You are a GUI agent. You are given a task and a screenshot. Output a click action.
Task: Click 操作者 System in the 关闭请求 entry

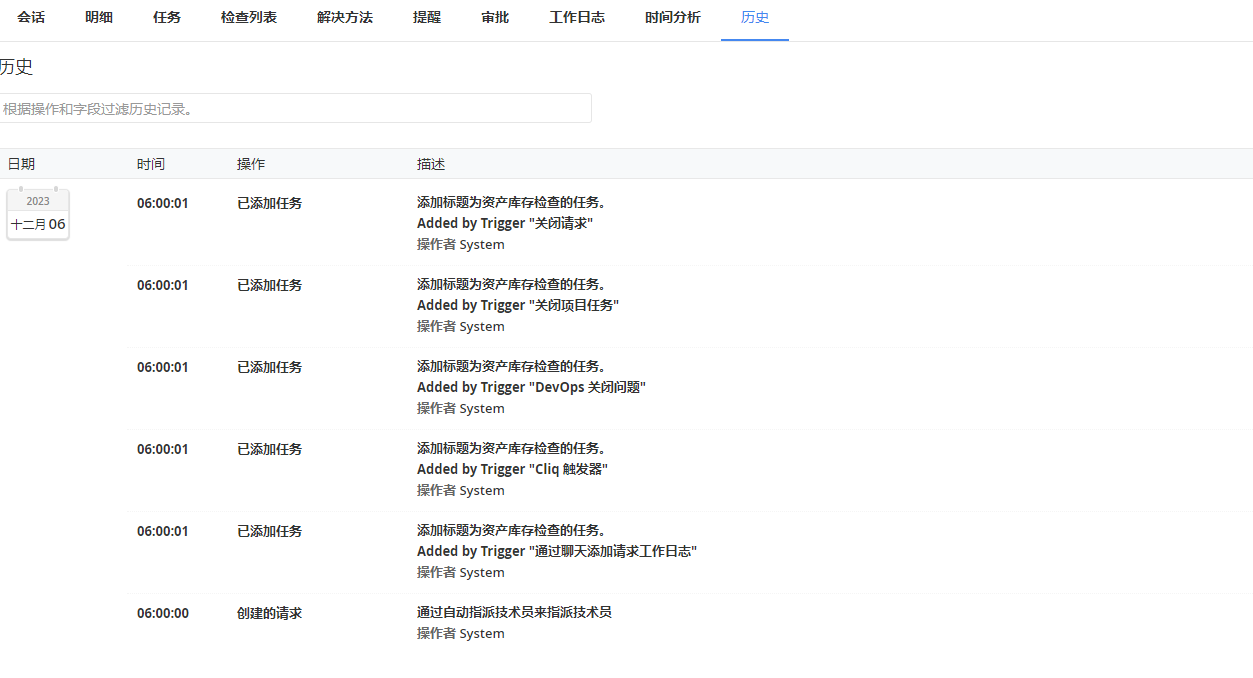click(461, 244)
